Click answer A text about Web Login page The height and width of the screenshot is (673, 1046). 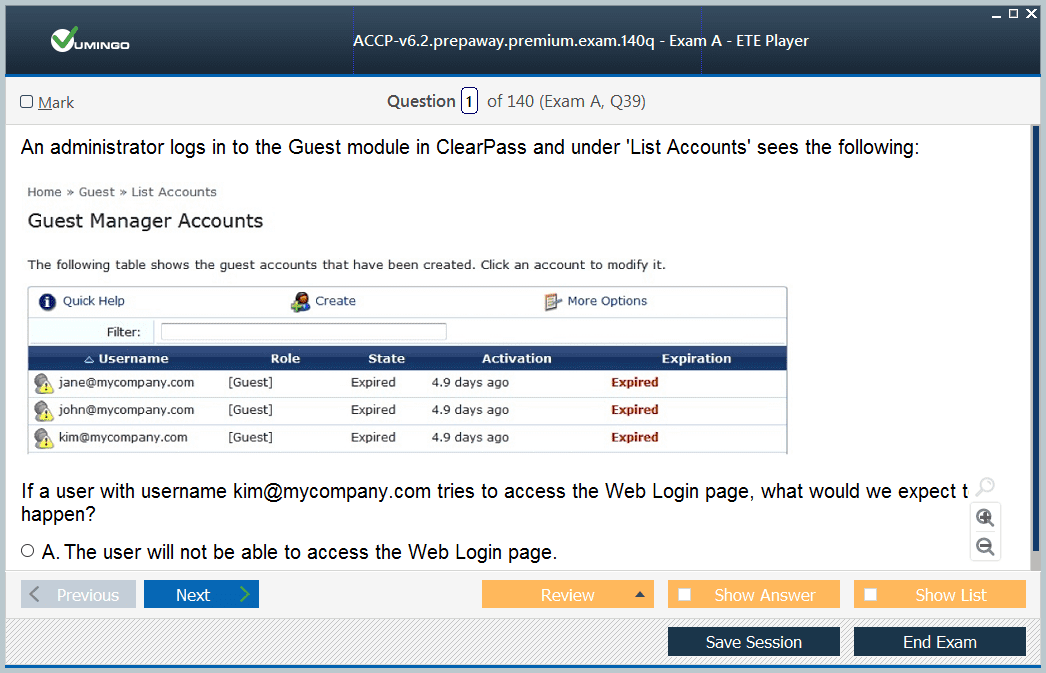(x=300, y=552)
